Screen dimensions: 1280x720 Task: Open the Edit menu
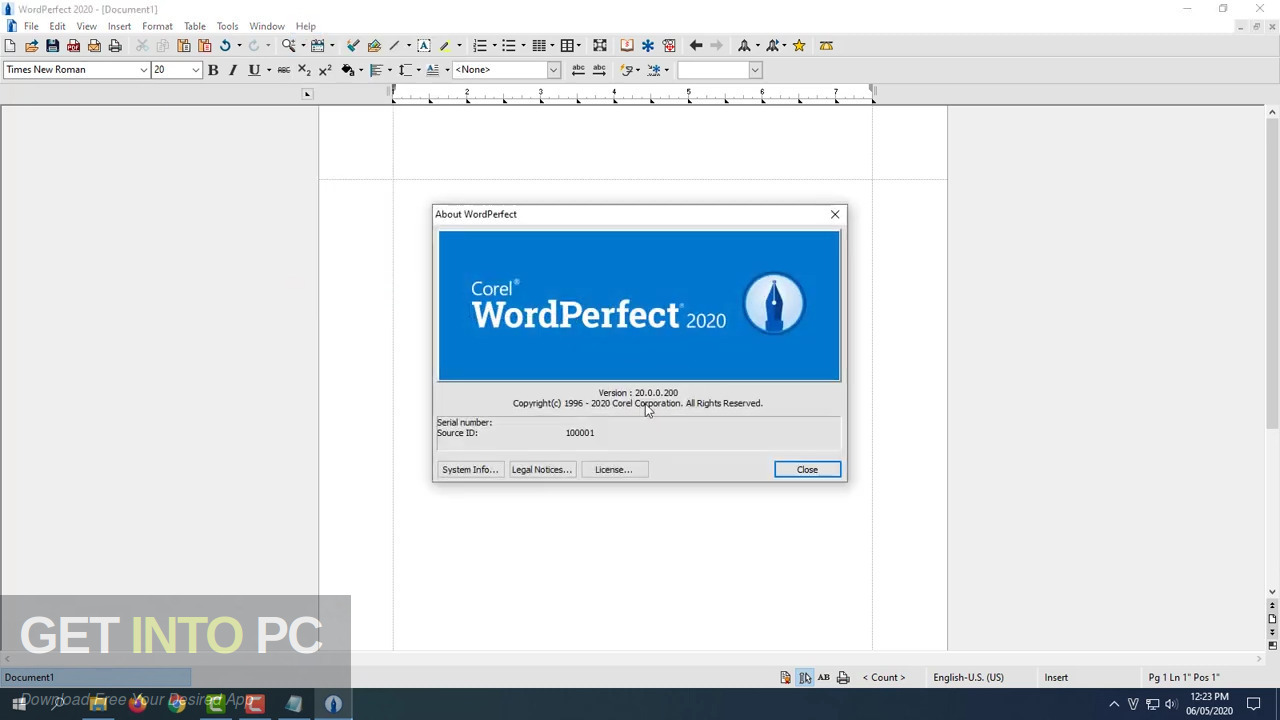point(57,26)
